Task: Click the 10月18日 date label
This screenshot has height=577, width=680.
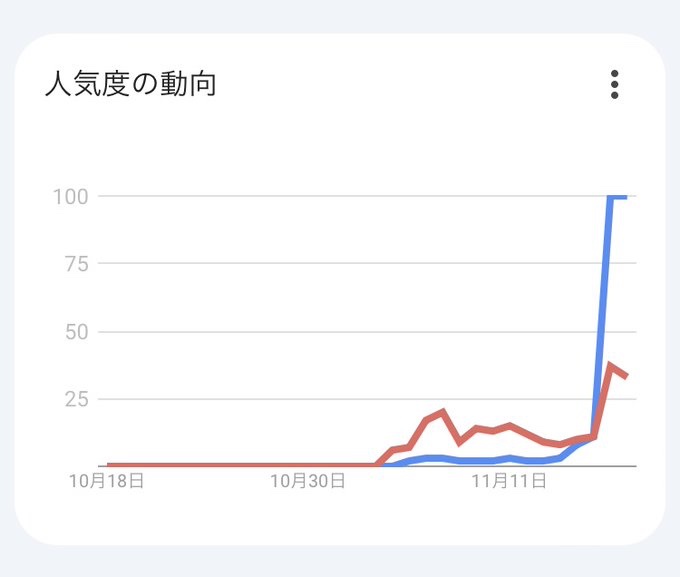Action: click(x=107, y=481)
